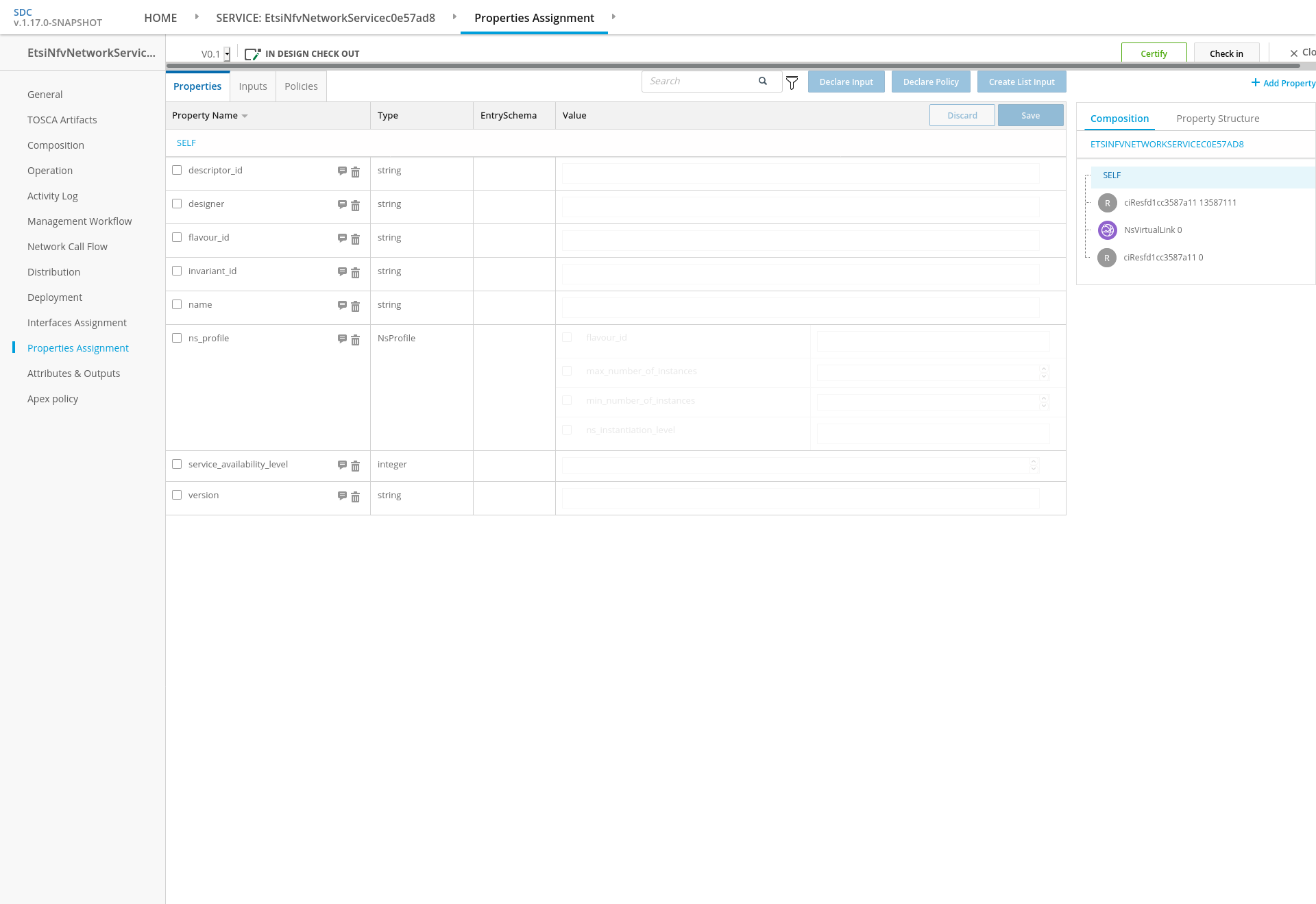1316x904 pixels.
Task: Delete the name property via trash icon
Action: [x=355, y=306]
